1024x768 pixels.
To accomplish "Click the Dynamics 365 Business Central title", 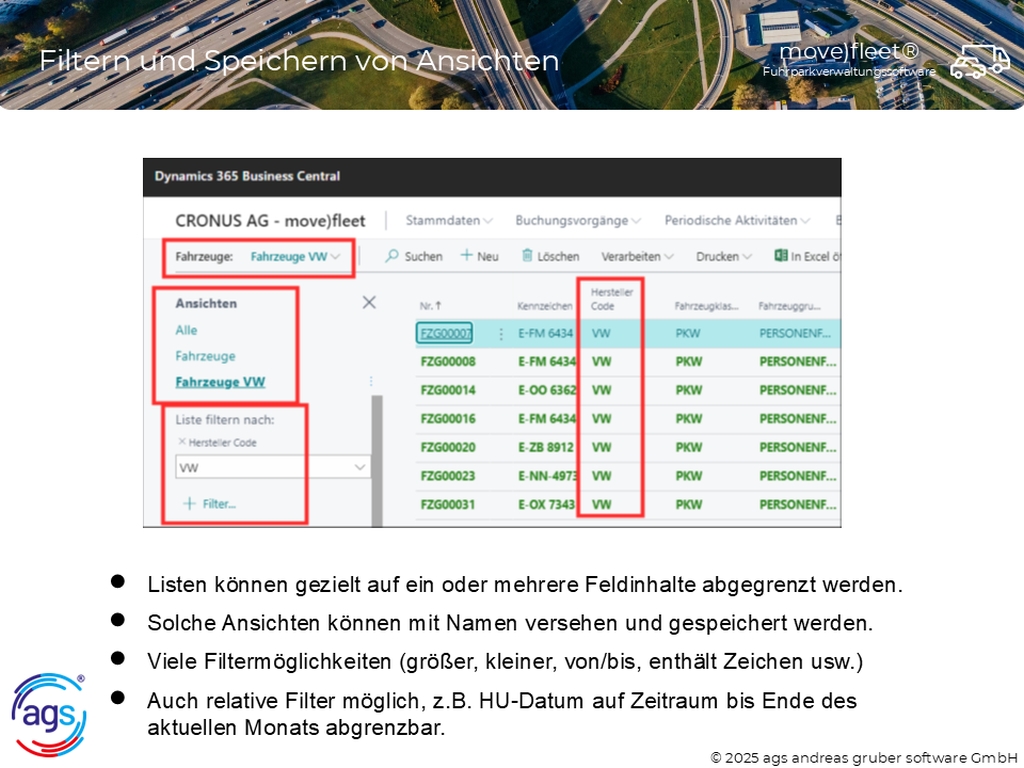I will (x=248, y=176).
